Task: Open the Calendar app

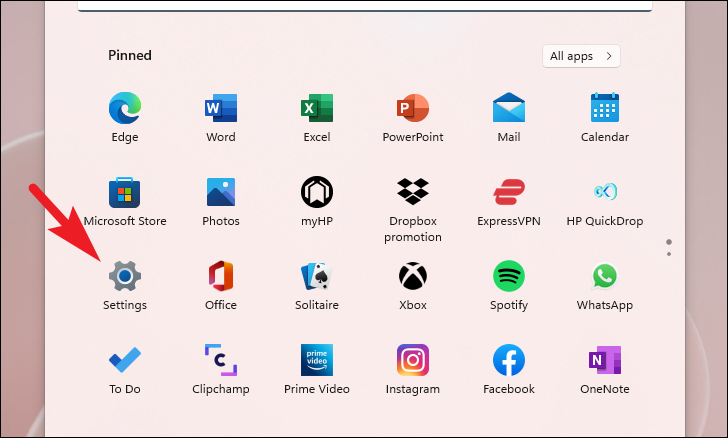Action: 605,107
